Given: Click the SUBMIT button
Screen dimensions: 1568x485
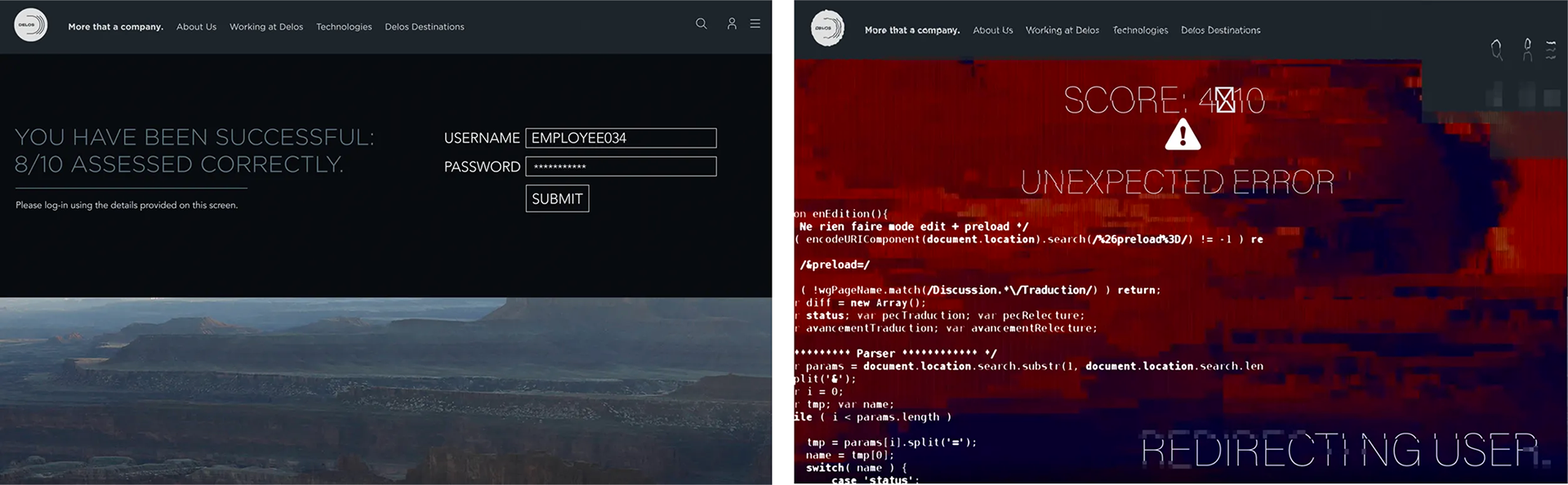Looking at the screenshot, I should 557,198.
